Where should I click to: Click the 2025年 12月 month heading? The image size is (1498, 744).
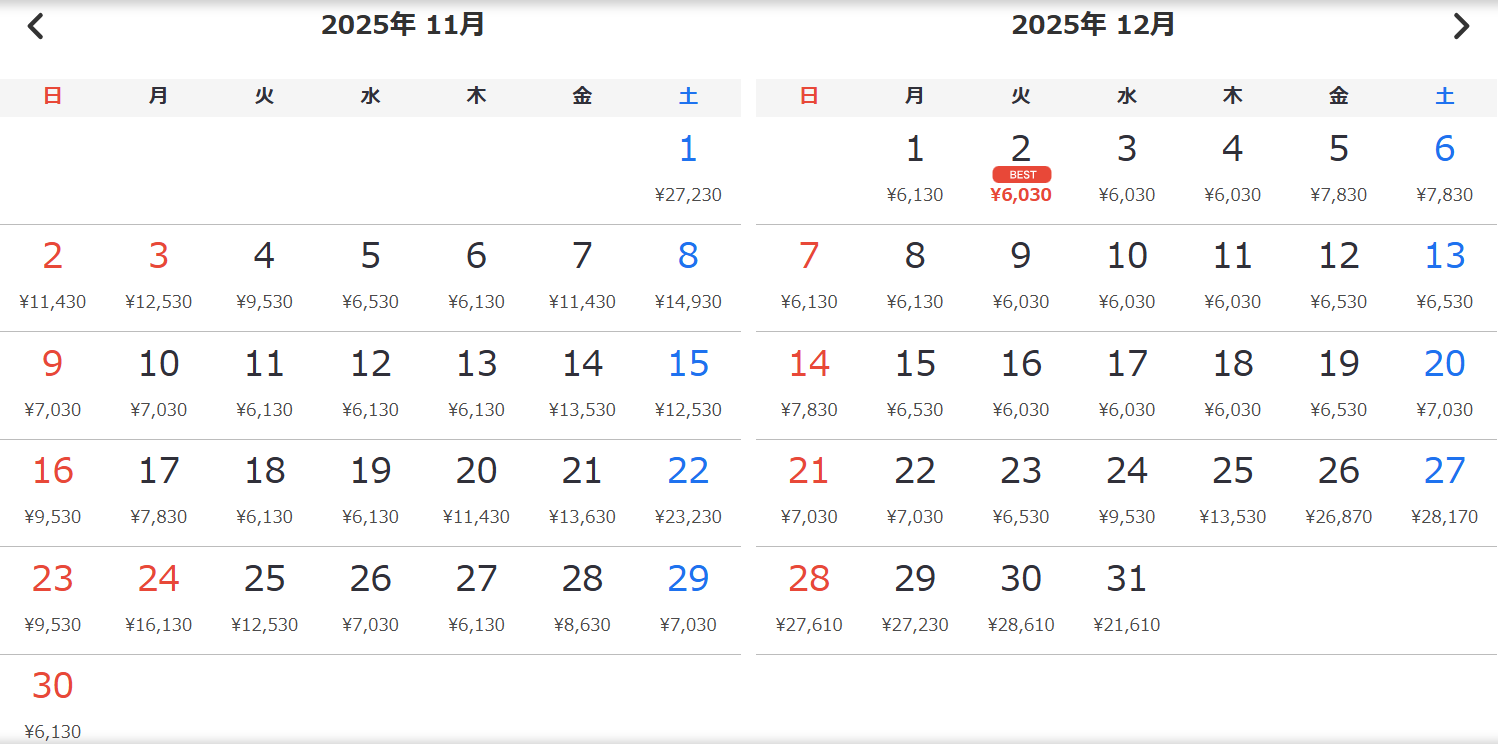[1093, 25]
